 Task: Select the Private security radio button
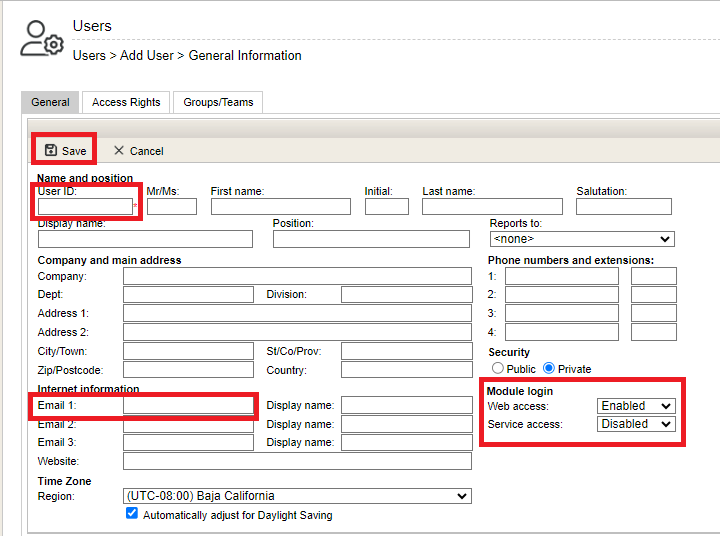[x=549, y=368]
